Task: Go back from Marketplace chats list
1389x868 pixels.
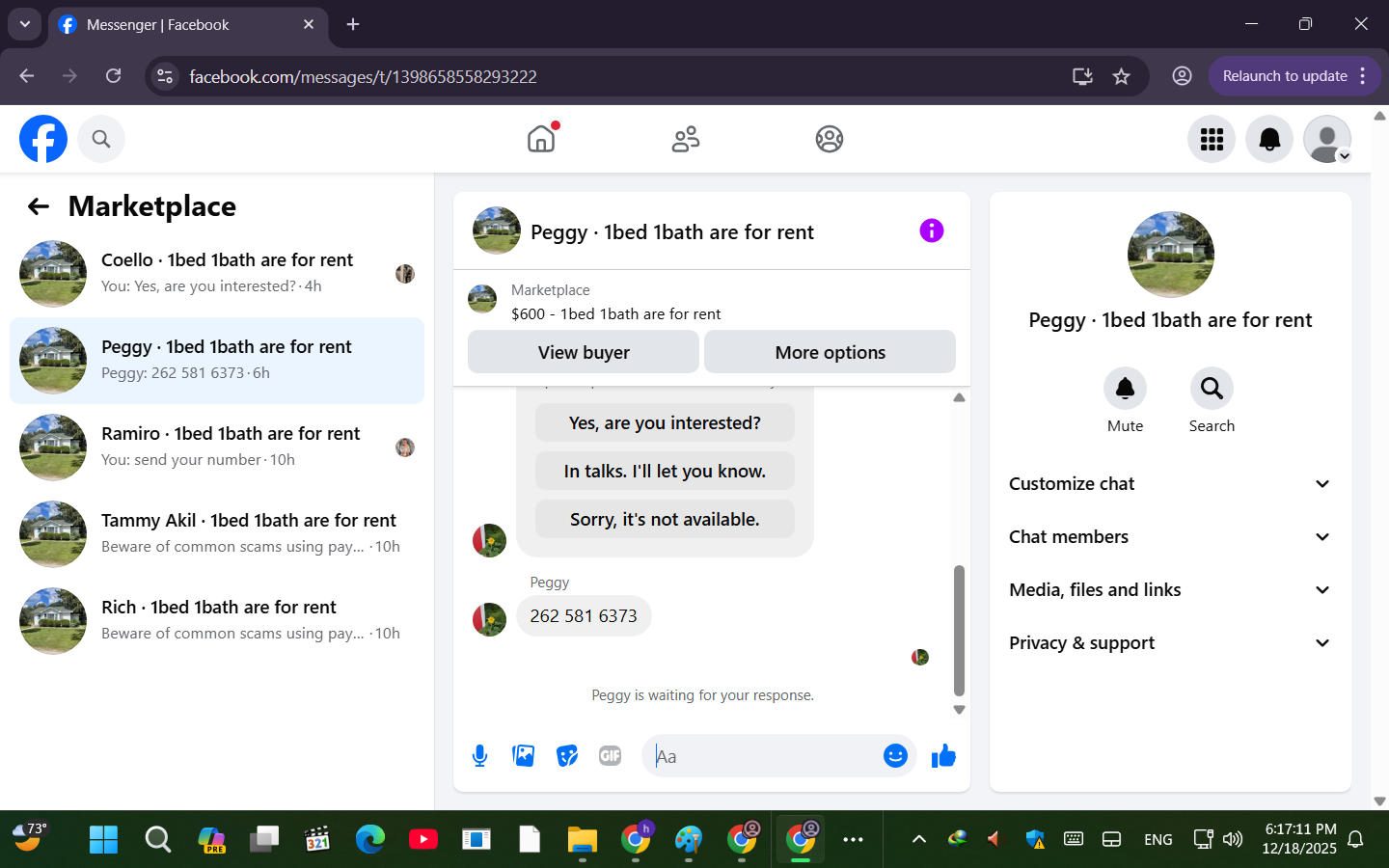Action: tap(39, 206)
